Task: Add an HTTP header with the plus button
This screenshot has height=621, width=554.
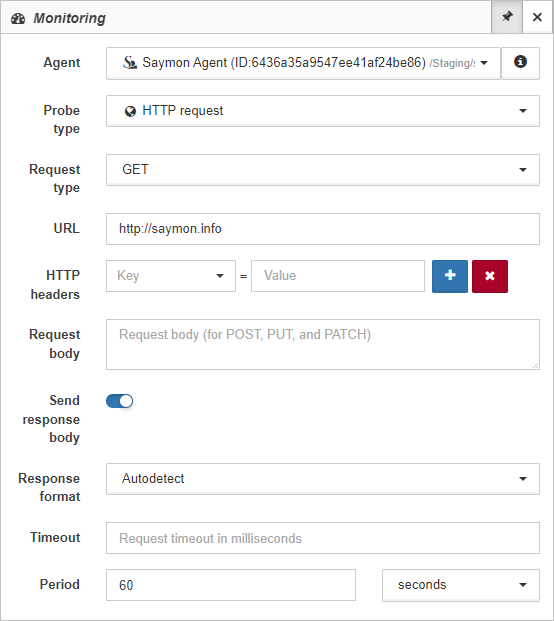Action: coord(449,276)
